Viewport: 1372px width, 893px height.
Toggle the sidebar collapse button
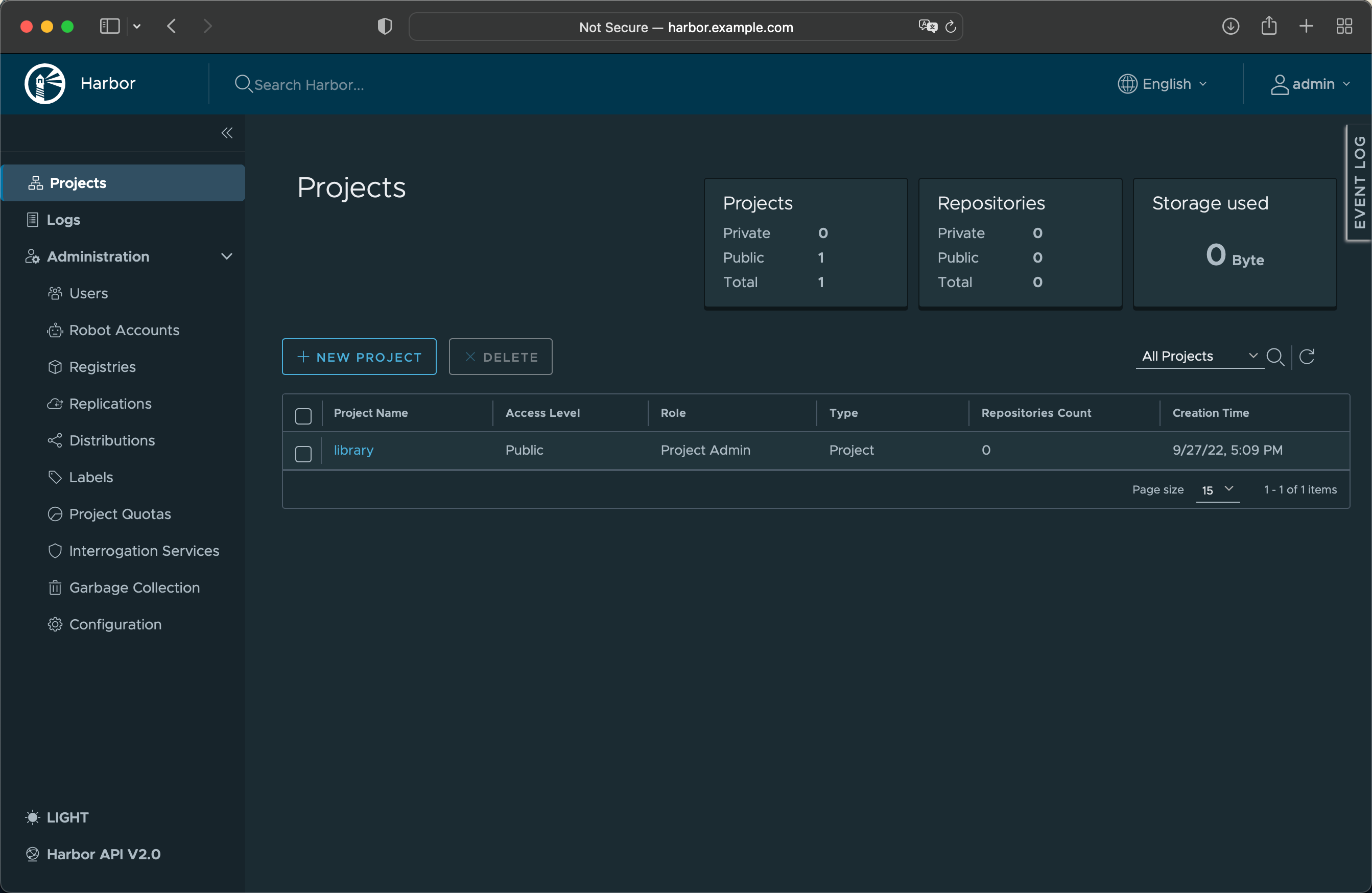(227, 131)
